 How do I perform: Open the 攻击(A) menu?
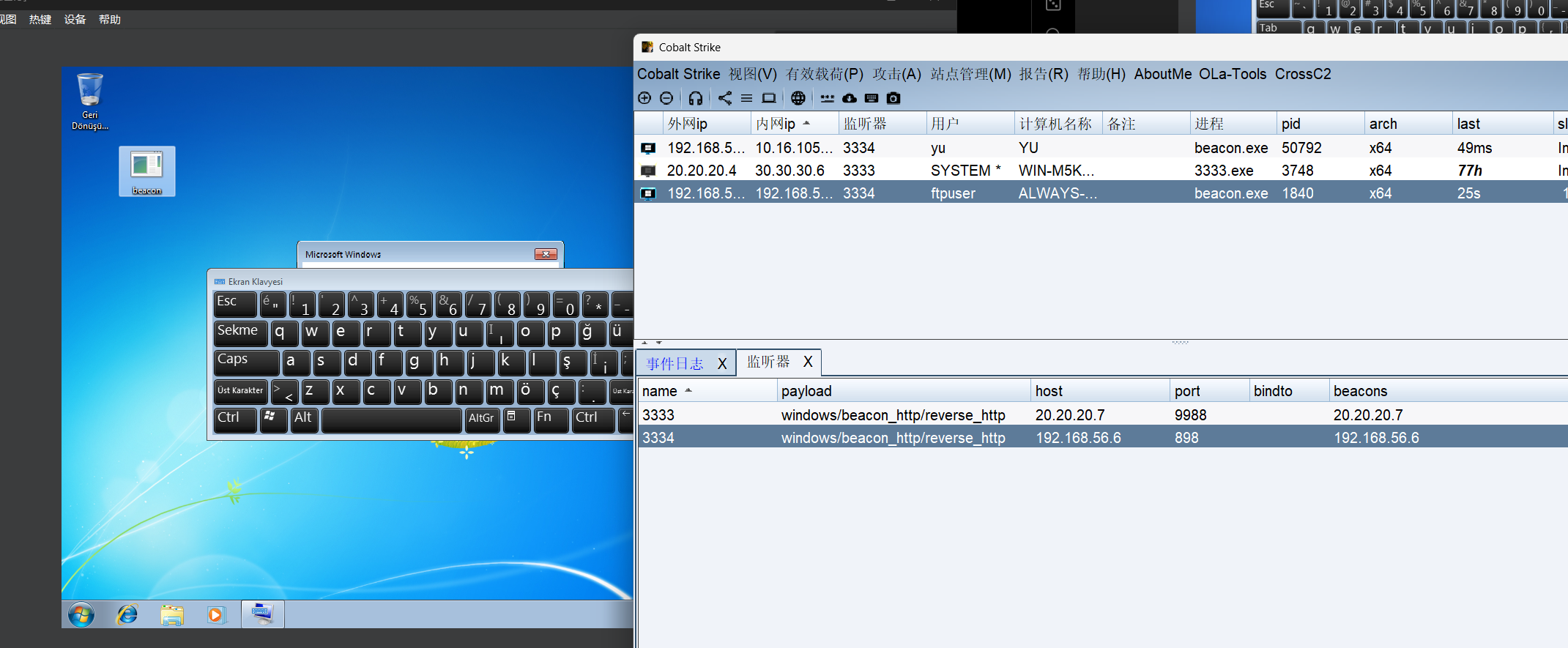pos(896,74)
